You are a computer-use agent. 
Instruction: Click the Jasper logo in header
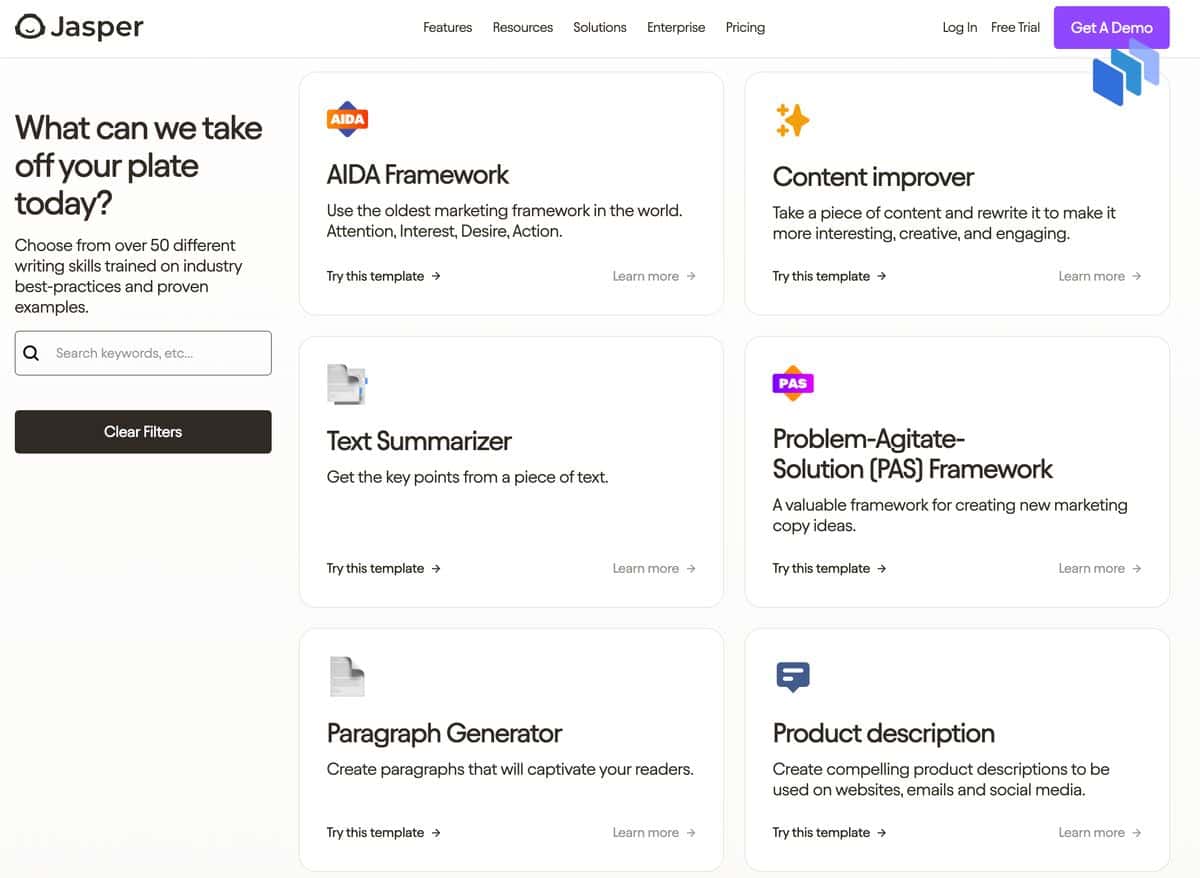80,27
